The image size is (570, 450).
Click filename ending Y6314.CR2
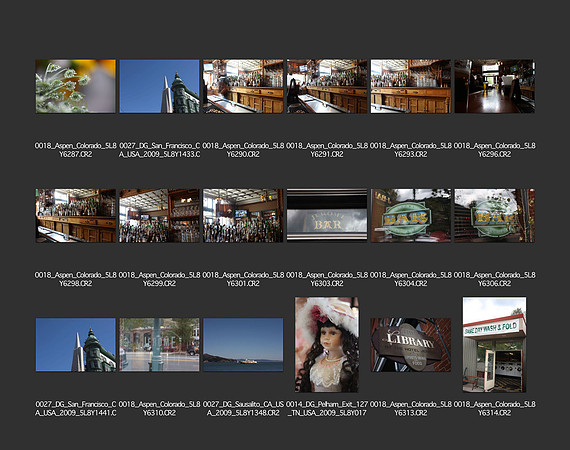coord(495,409)
